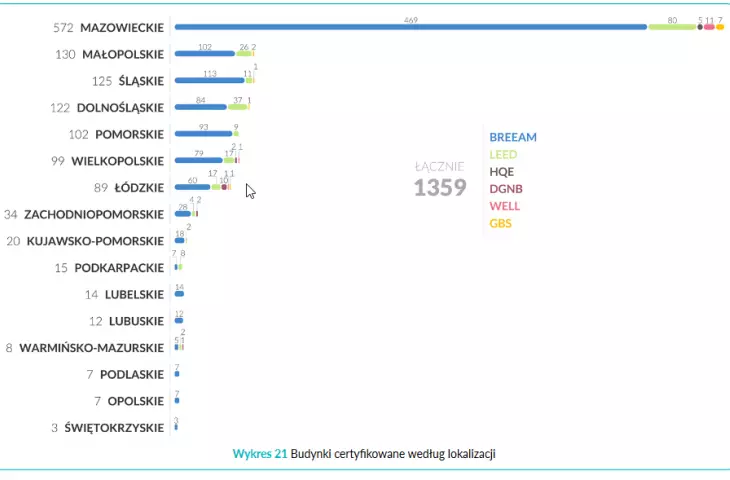Click the total 125 next to Śląskie
The height and width of the screenshot is (480, 730).
click(x=102, y=81)
